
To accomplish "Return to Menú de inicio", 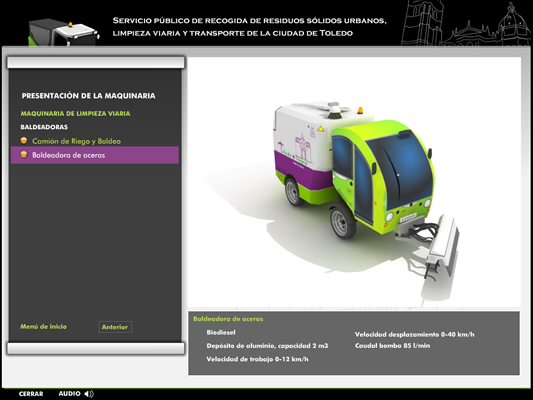I will [x=44, y=327].
